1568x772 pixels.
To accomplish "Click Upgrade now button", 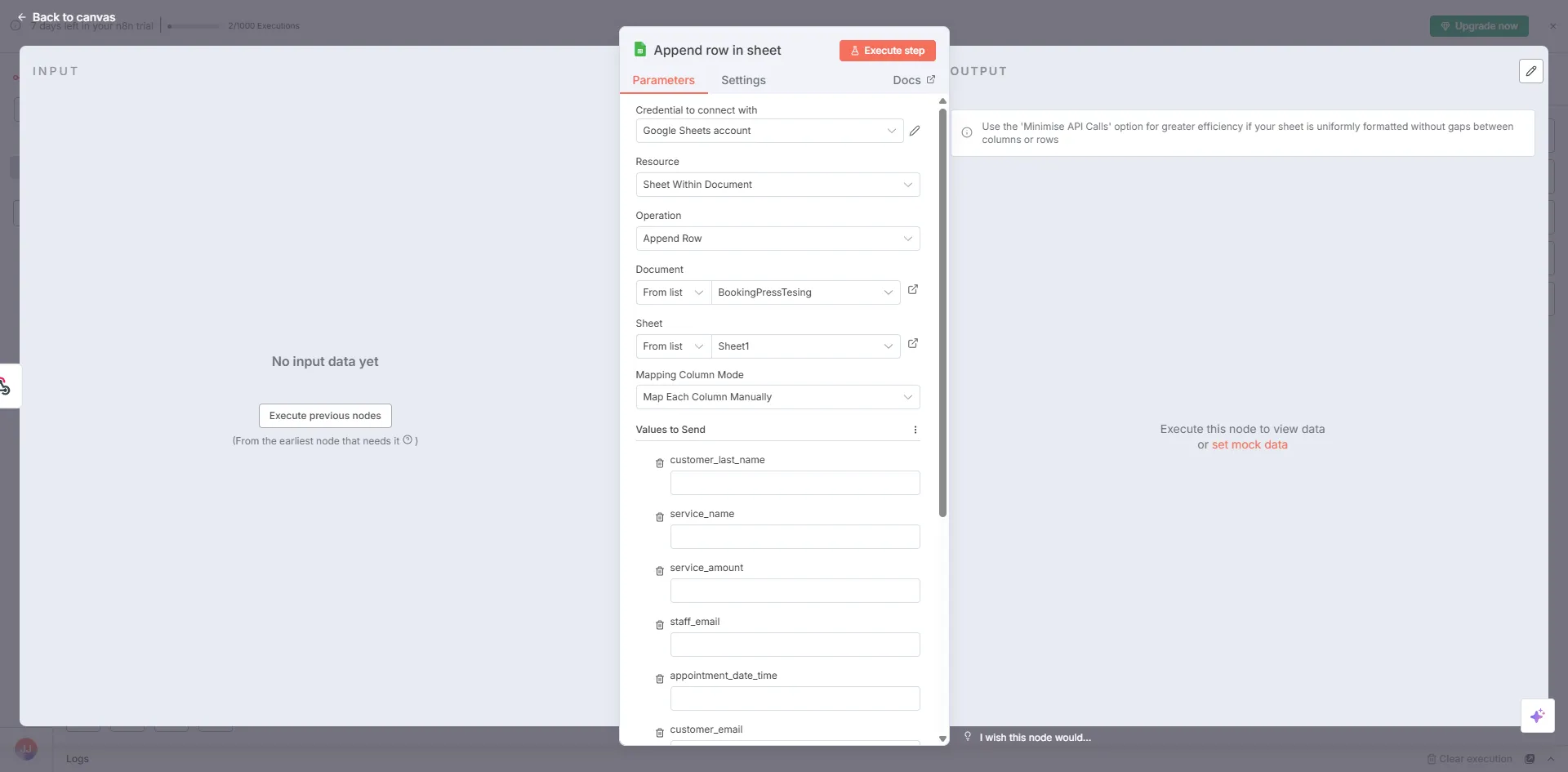I will pyautogui.click(x=1479, y=26).
